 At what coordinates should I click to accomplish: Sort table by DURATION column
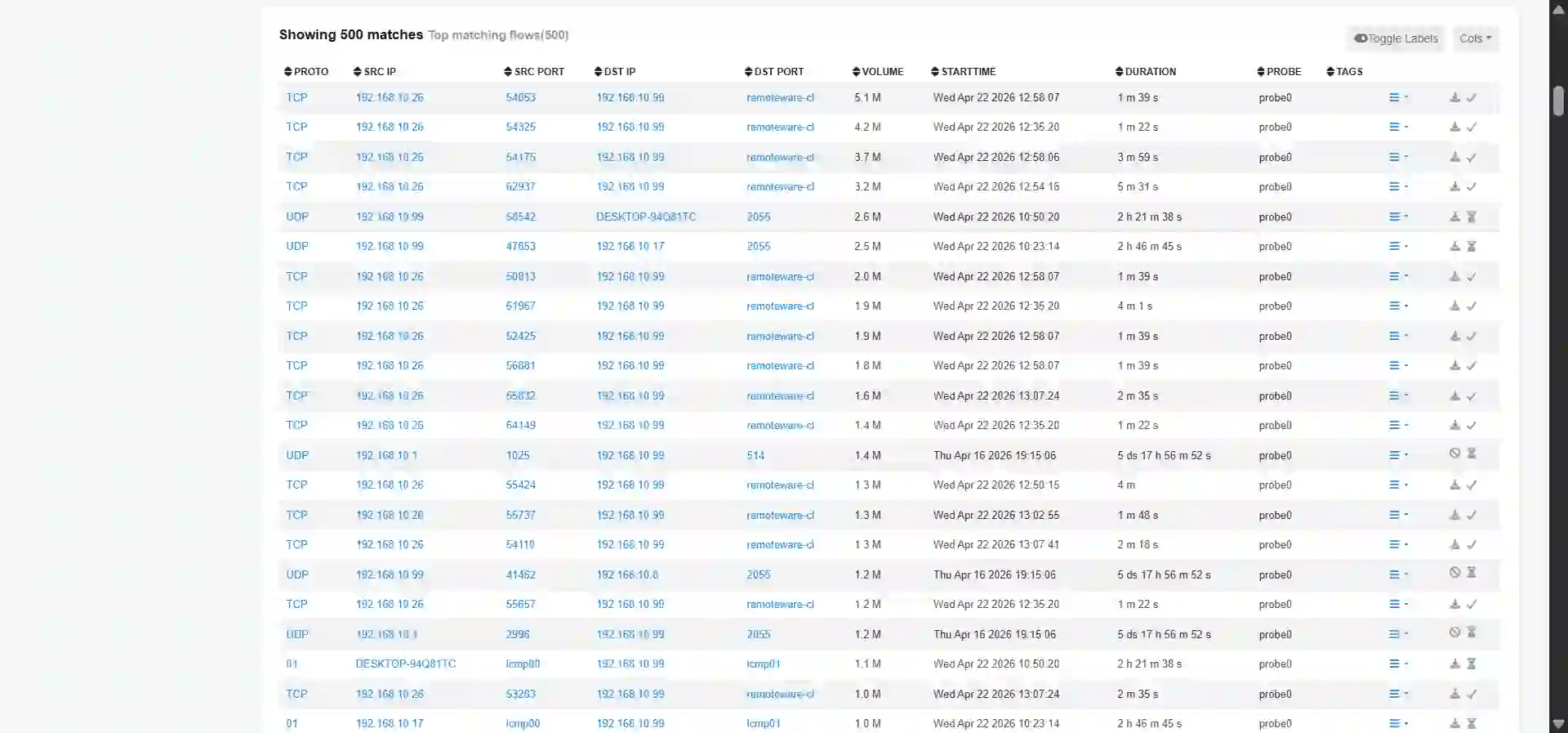click(1146, 72)
